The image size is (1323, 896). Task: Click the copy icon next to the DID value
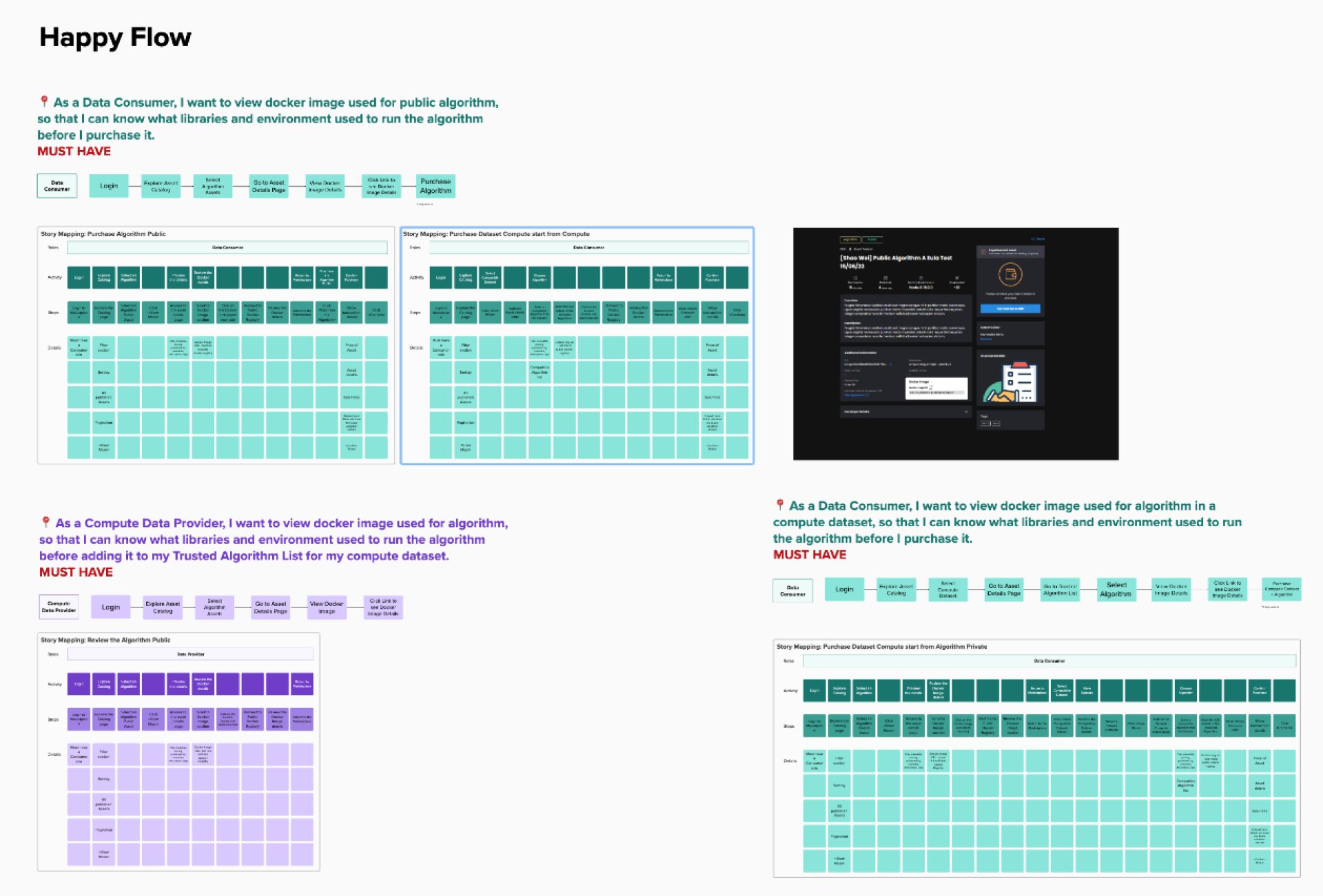click(x=890, y=364)
